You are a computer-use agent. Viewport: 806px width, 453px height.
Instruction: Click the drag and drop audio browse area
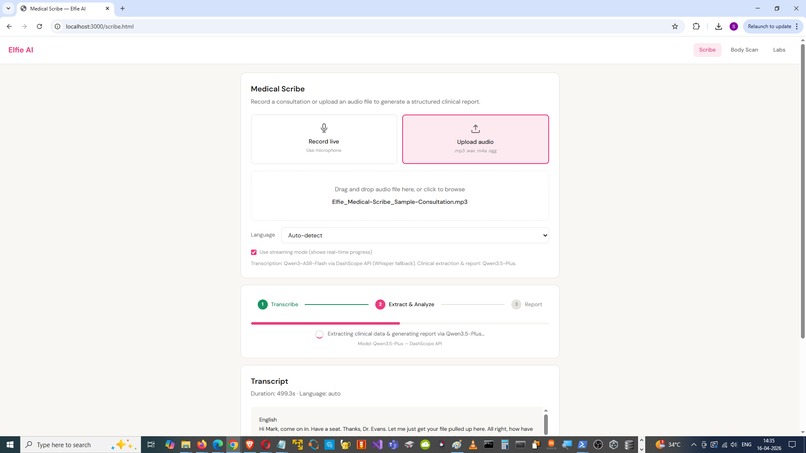pos(399,195)
